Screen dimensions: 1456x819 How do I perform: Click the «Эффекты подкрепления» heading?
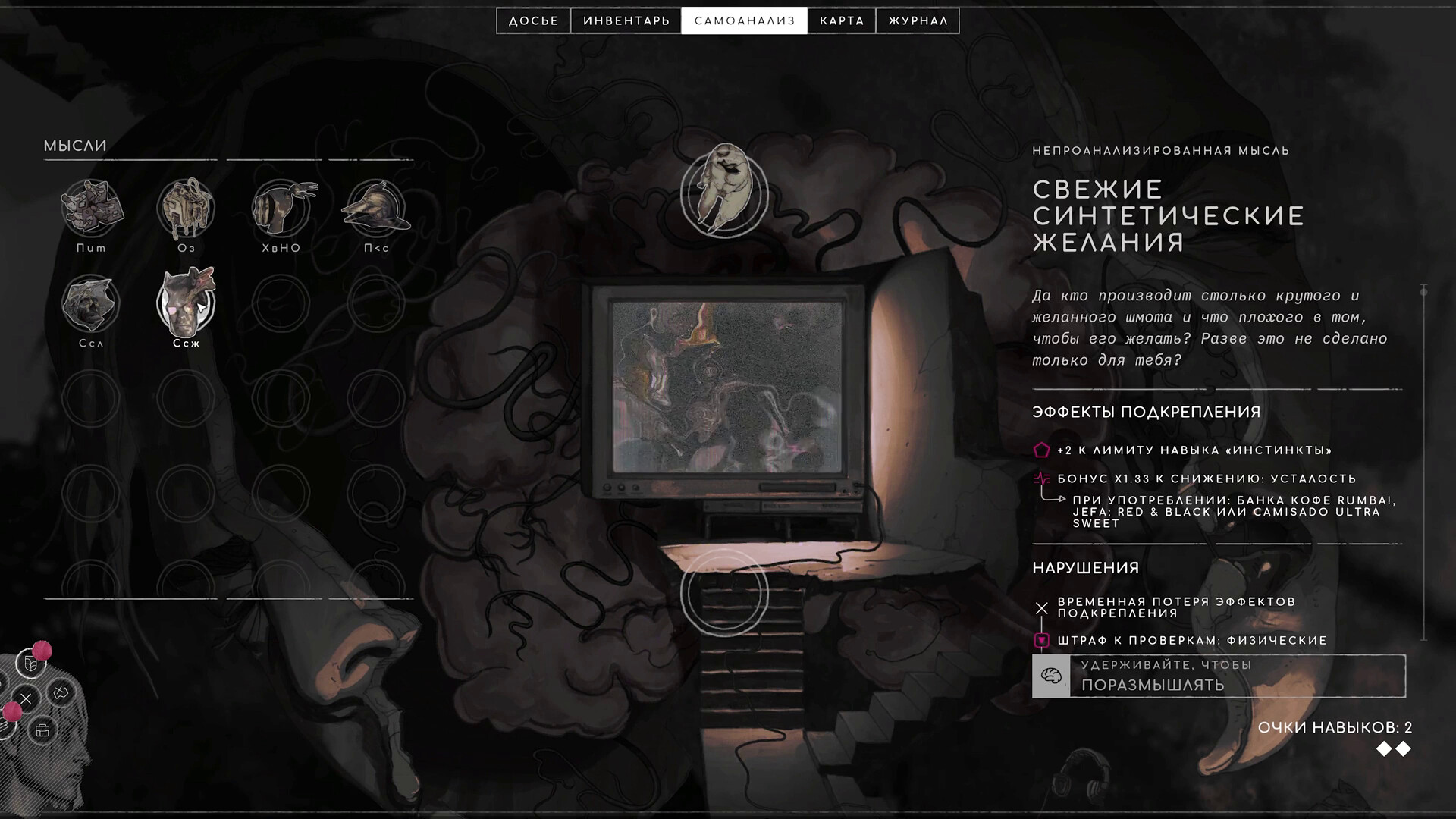(x=1146, y=413)
